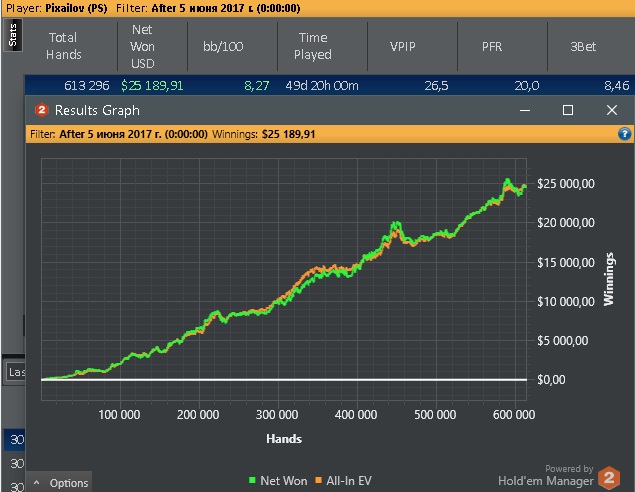The image size is (635, 492).
Task: Select the 613 296 total hands cell
Action: pyautogui.click(x=86, y=85)
